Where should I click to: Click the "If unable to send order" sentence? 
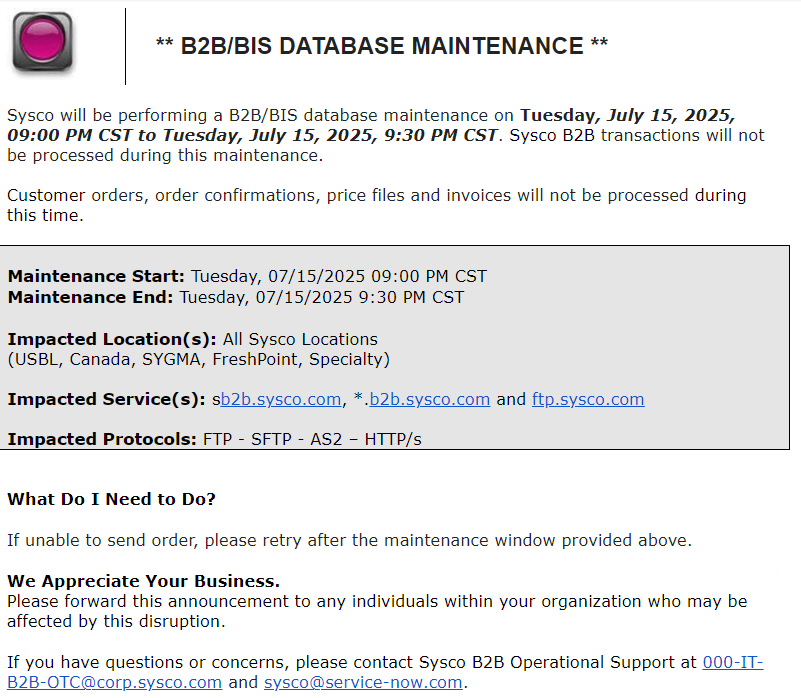pyautogui.click(x=349, y=540)
